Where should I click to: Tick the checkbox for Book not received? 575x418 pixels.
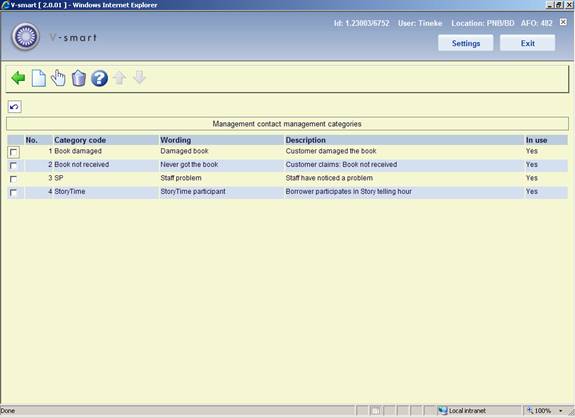(14, 165)
